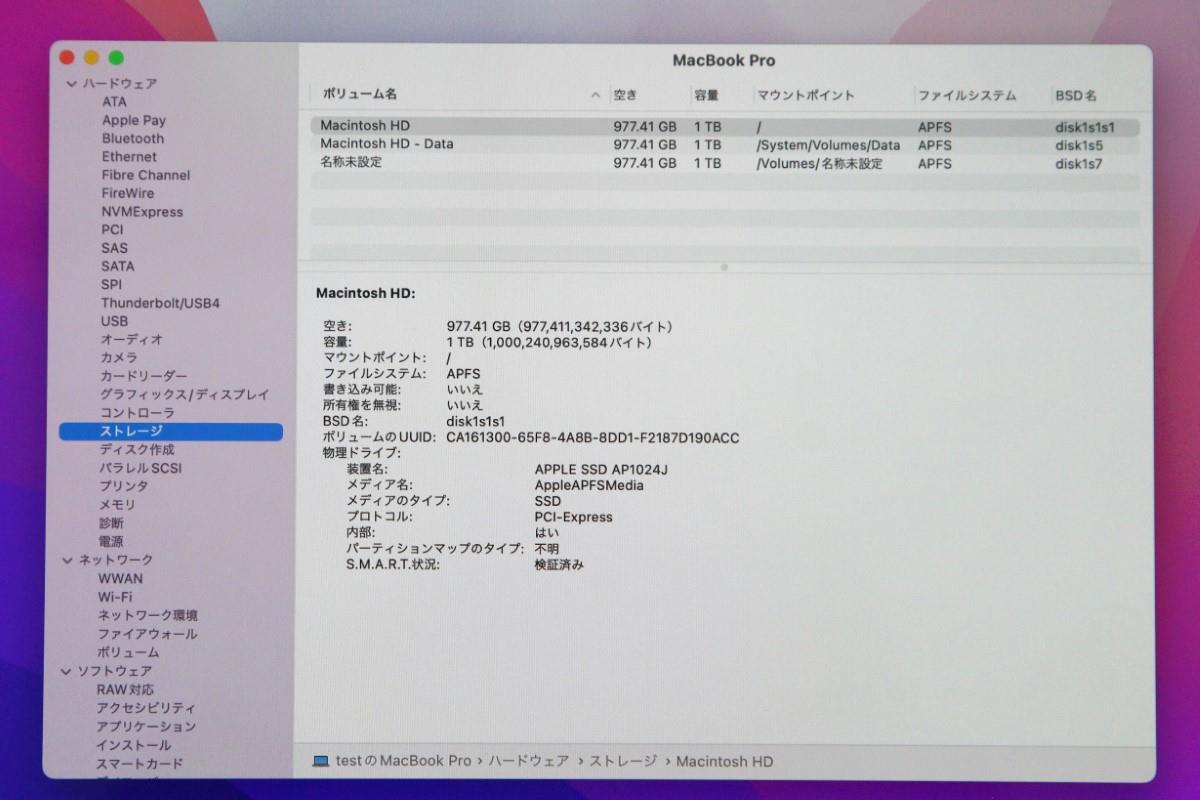Sort by 容量 column header
Screen dimensions: 1200x800
(x=706, y=96)
